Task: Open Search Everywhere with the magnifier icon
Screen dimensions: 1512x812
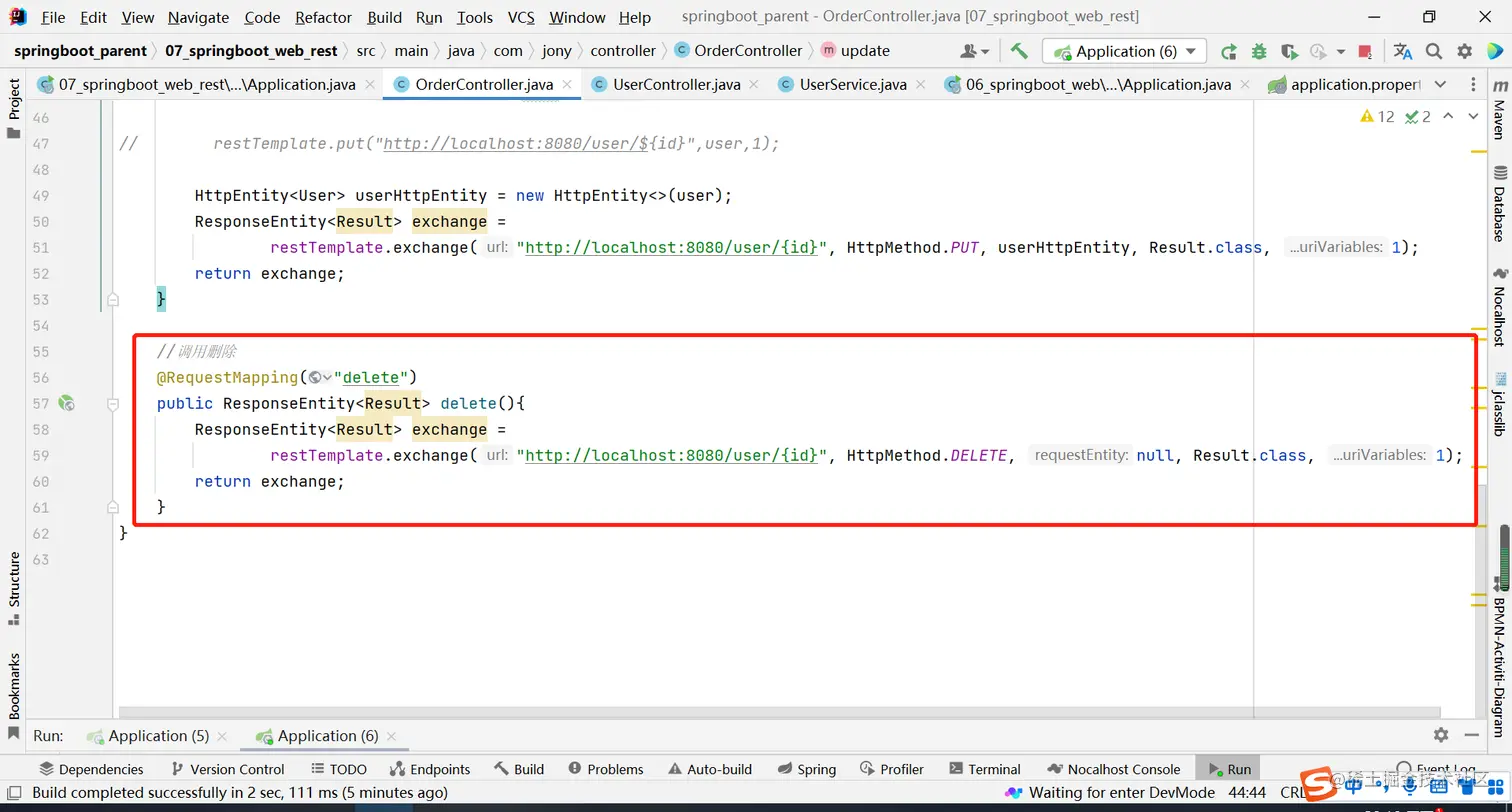Action: [x=1434, y=51]
